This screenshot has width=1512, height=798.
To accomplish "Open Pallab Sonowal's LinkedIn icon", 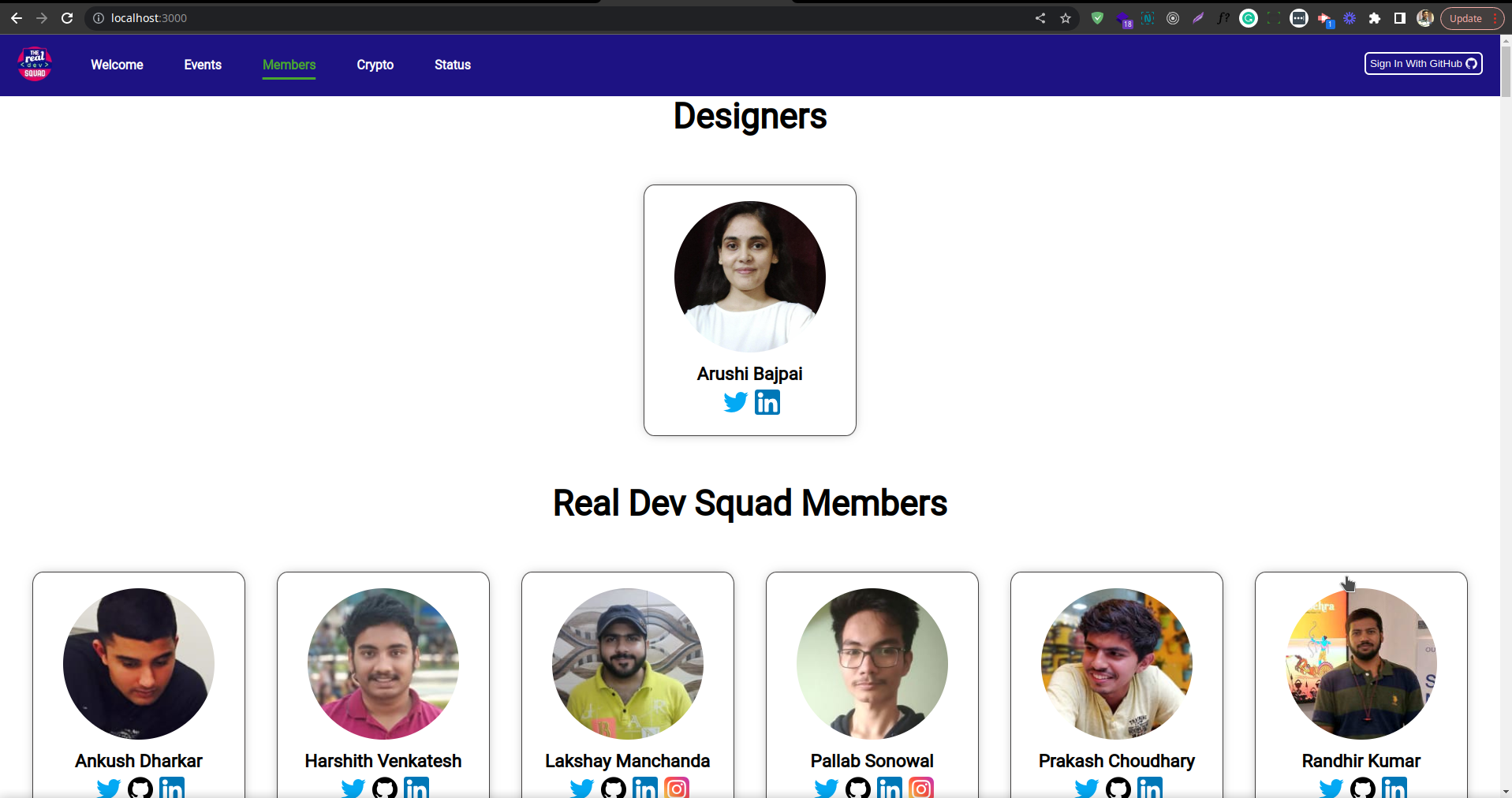I will click(890, 788).
